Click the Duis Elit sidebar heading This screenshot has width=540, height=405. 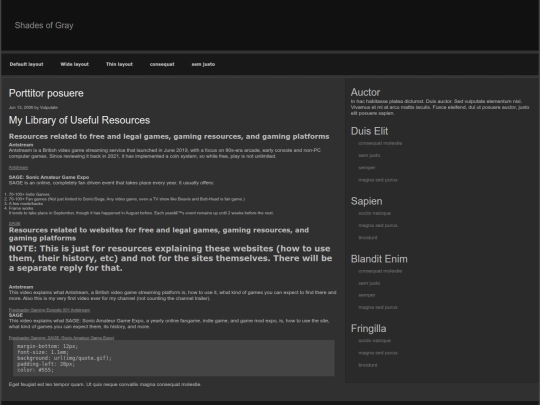point(369,131)
